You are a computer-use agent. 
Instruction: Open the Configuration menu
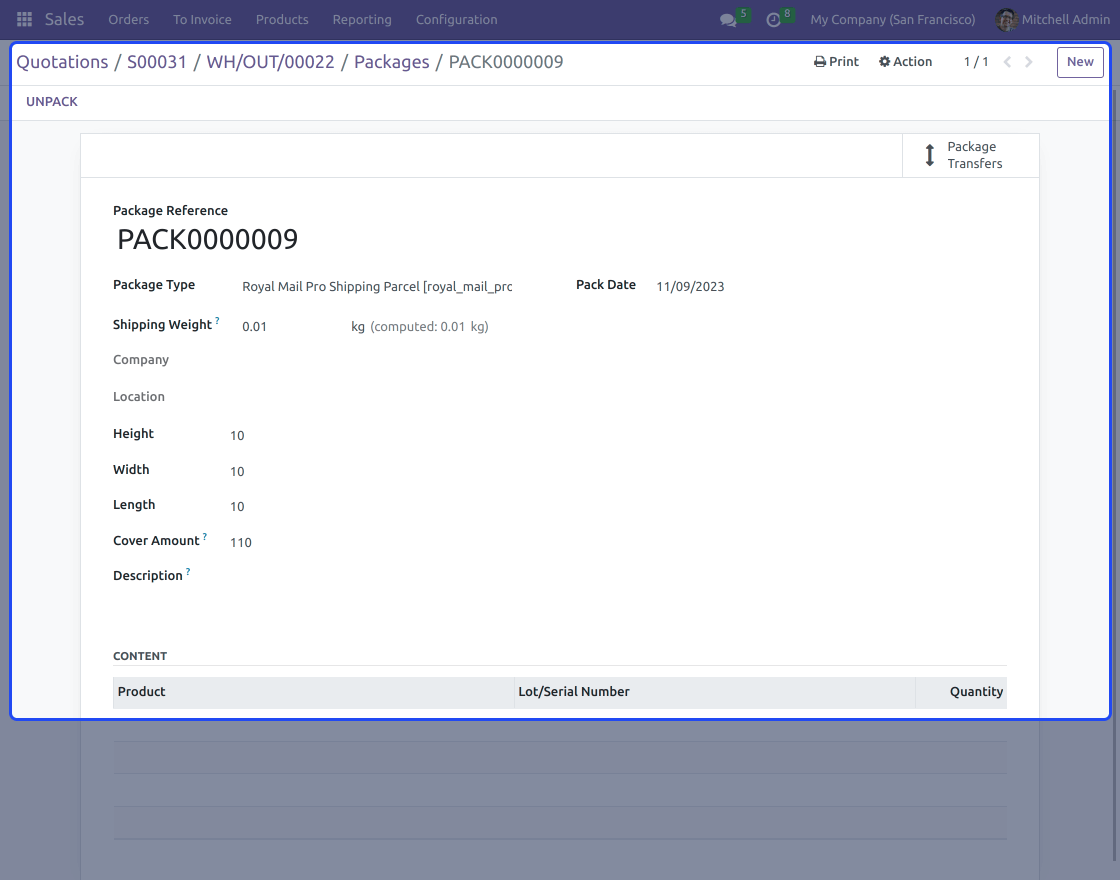click(456, 19)
